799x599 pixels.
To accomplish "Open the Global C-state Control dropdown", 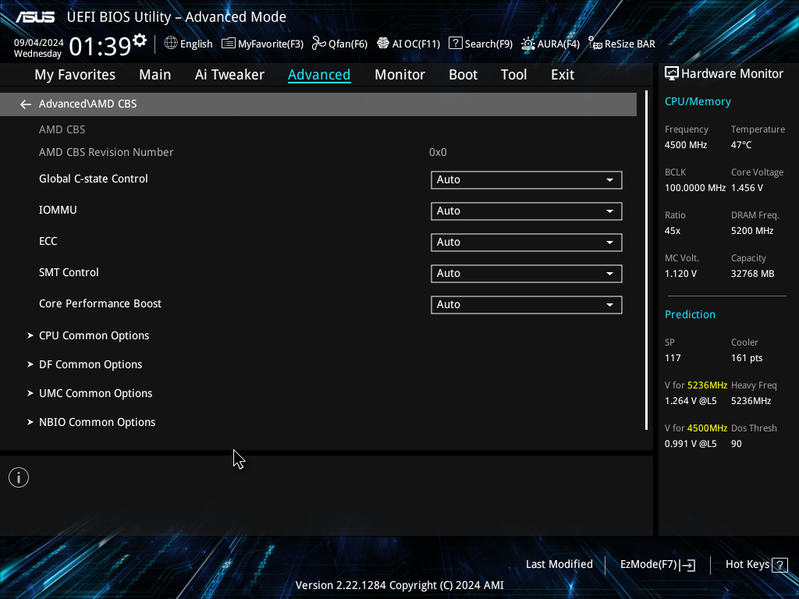I will [526, 180].
